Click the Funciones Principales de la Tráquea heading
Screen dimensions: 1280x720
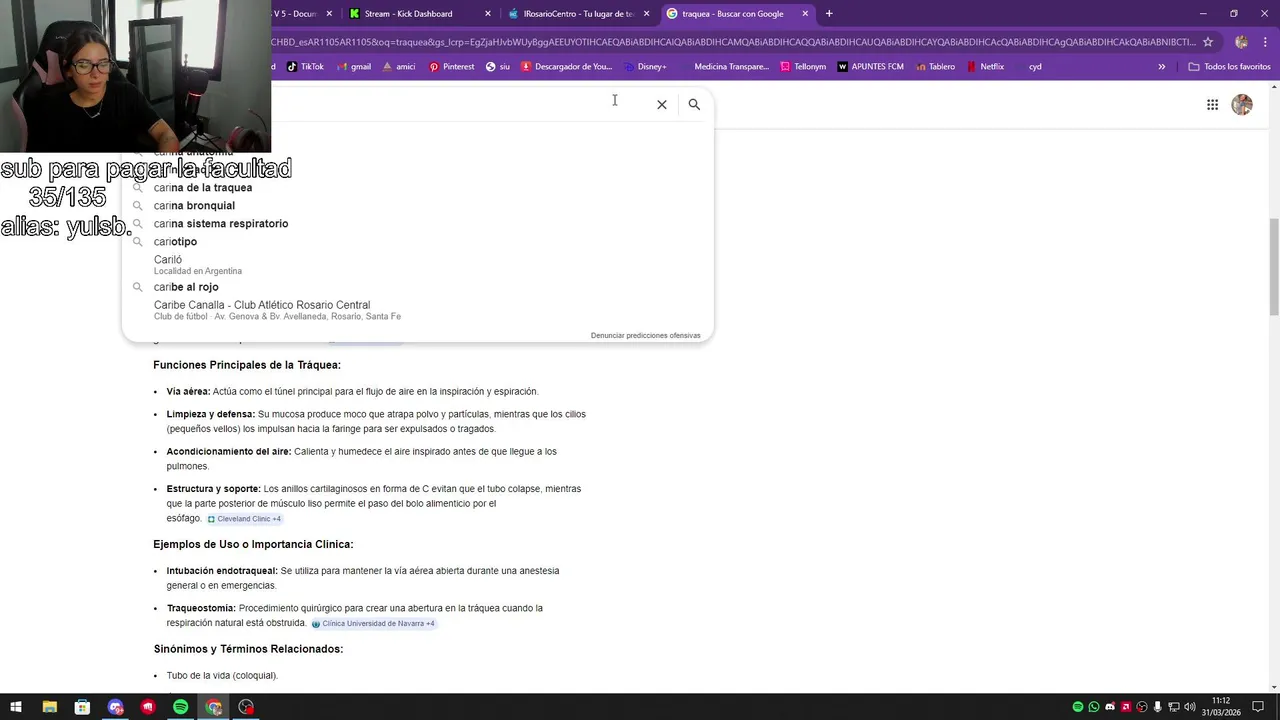click(247, 365)
